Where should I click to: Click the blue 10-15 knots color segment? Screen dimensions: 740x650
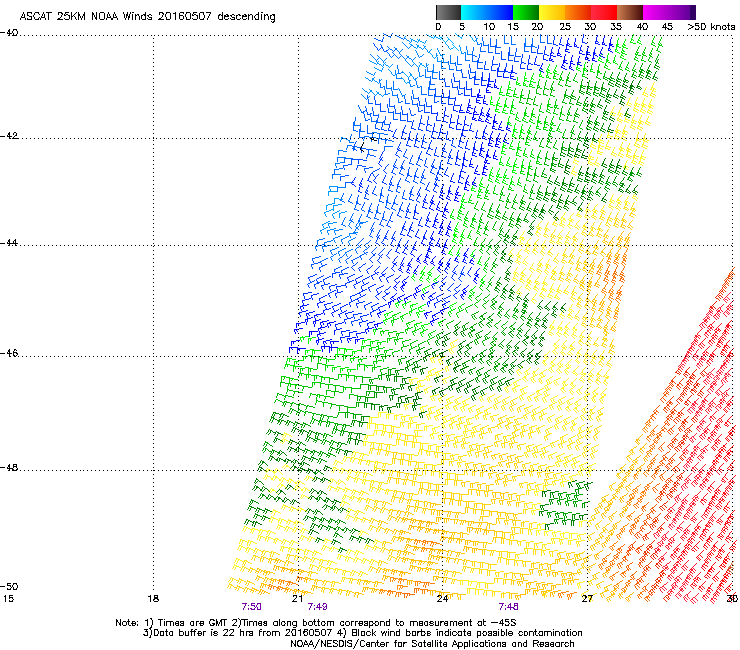click(x=500, y=12)
